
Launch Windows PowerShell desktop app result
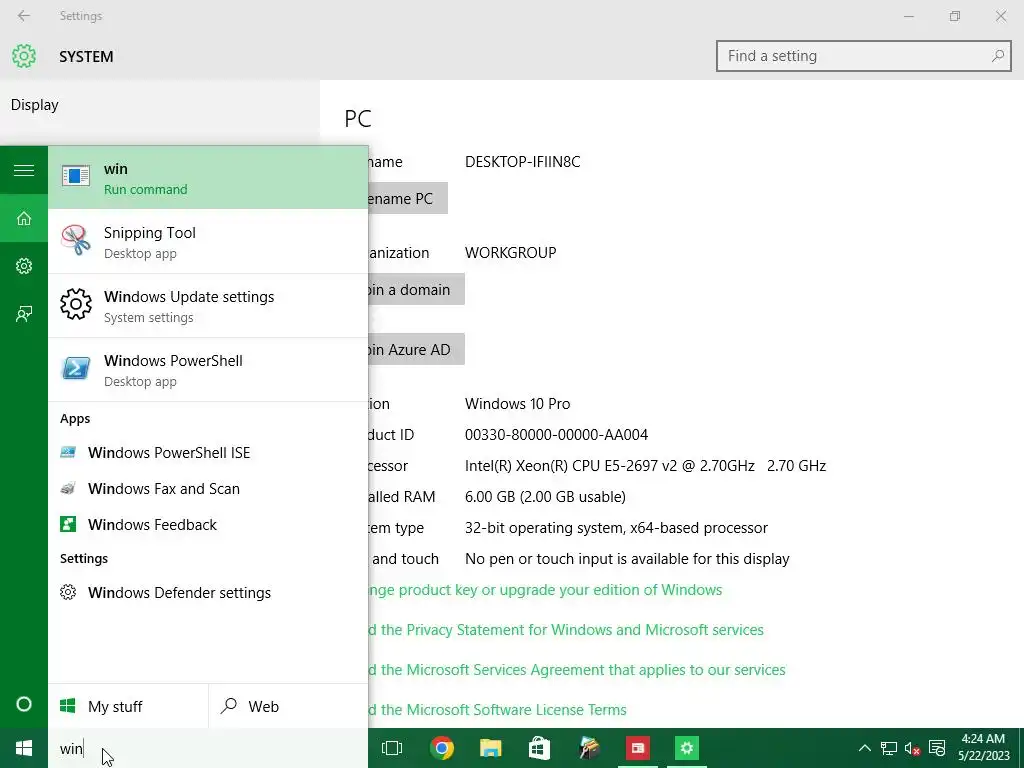click(208, 370)
